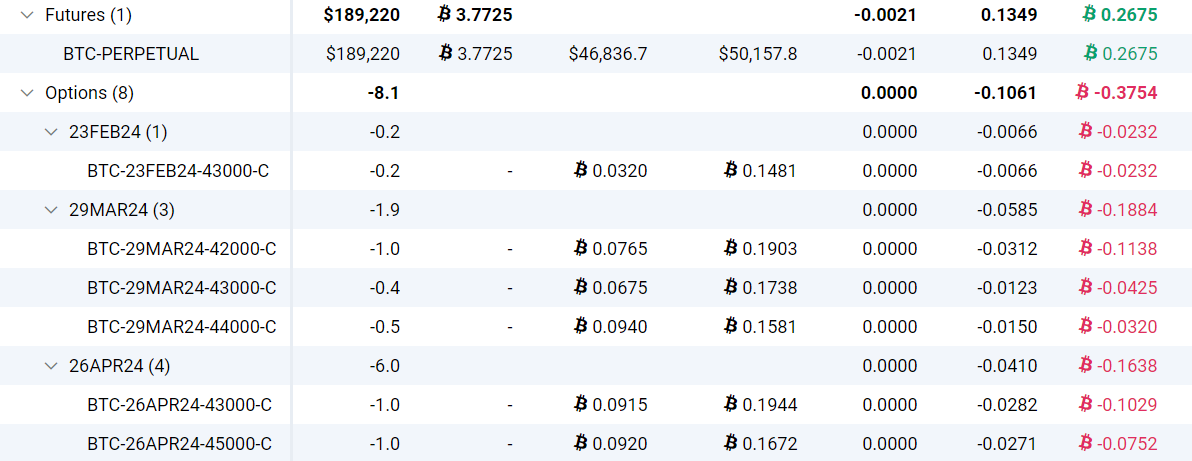1192x461 pixels.
Task: Open instrument BTC-23FEB24-43000-C
Action: 179,171
